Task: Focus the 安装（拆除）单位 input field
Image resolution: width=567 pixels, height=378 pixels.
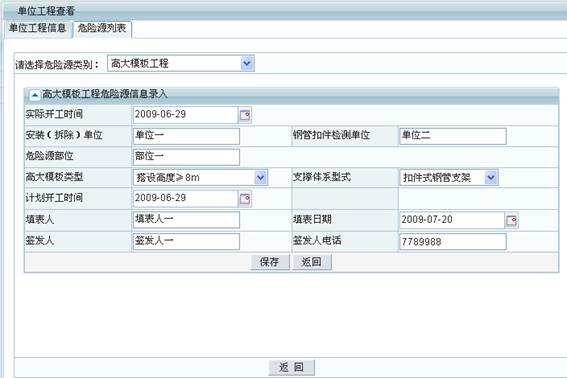Action: 186,136
